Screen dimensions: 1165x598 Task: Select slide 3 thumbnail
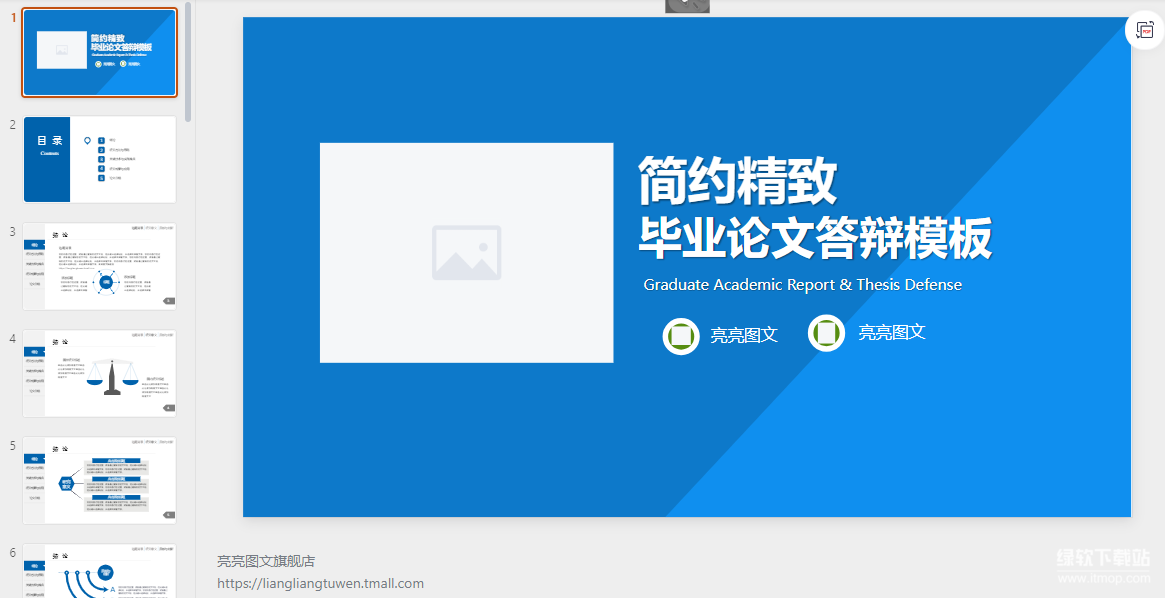point(100,266)
